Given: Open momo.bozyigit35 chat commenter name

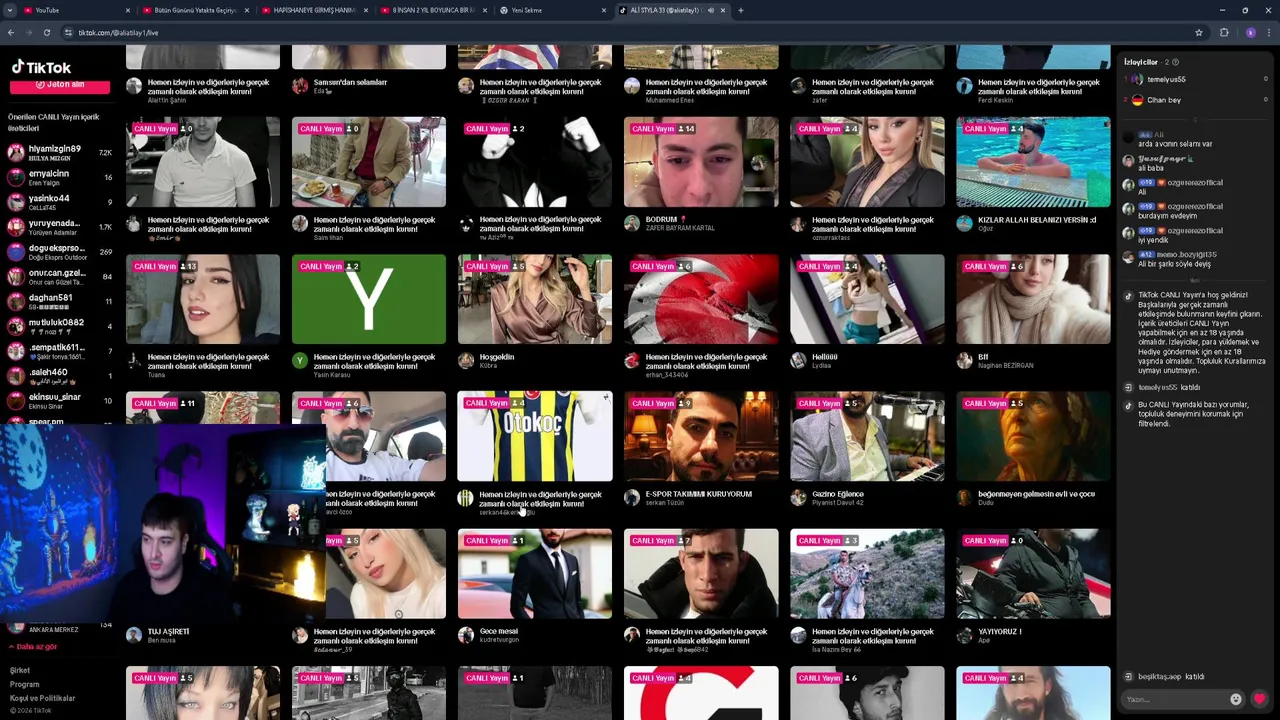Looking at the screenshot, I should pyautogui.click(x=1186, y=255).
